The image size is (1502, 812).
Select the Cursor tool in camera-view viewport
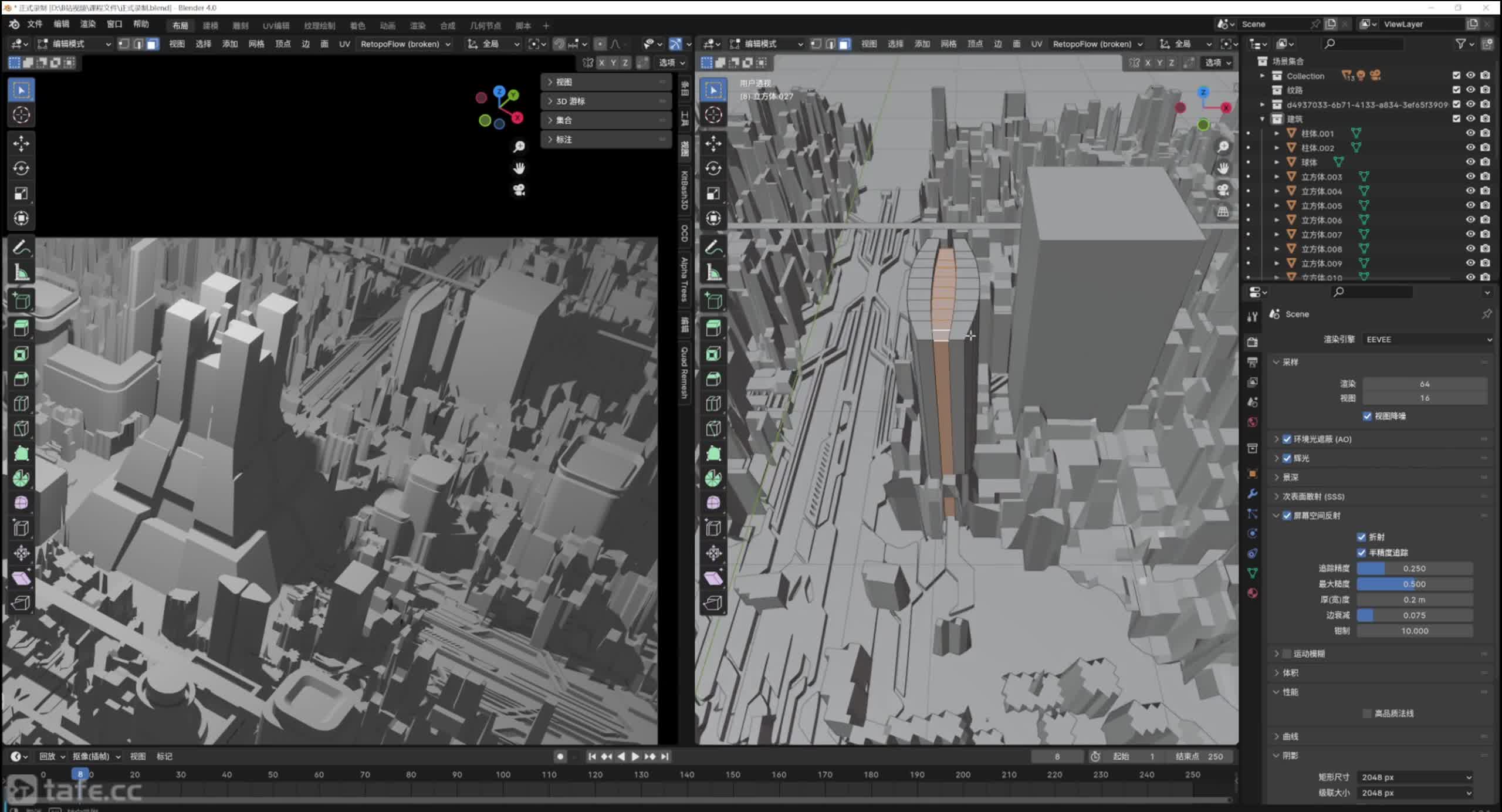(x=21, y=115)
